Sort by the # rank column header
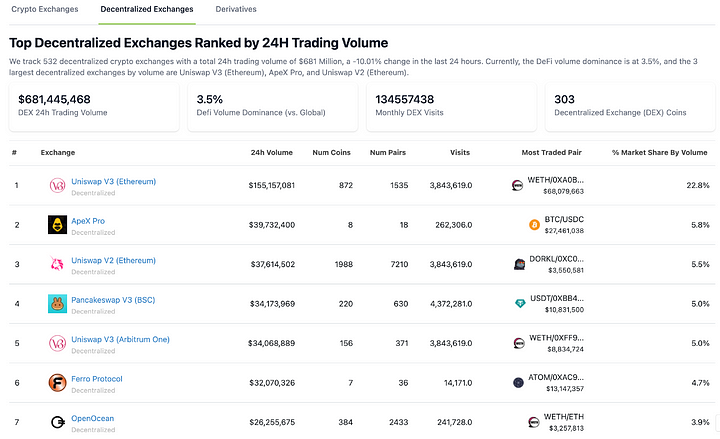 14,152
